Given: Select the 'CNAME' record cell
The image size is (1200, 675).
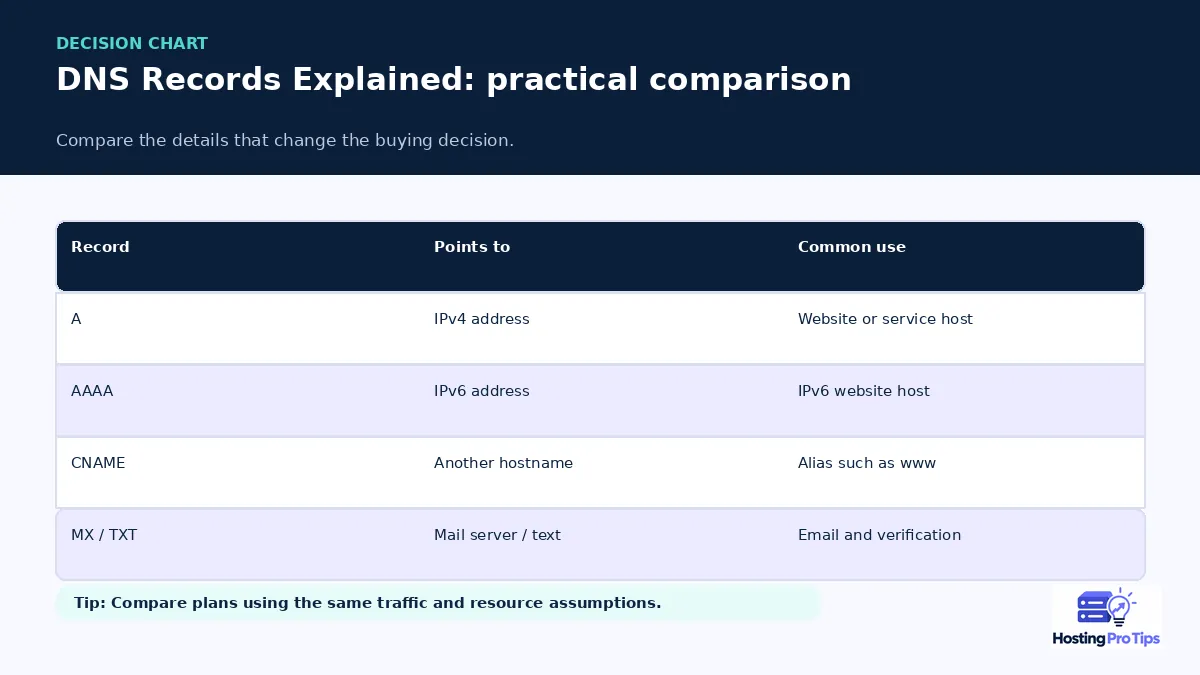Looking at the screenshot, I should (98, 463).
